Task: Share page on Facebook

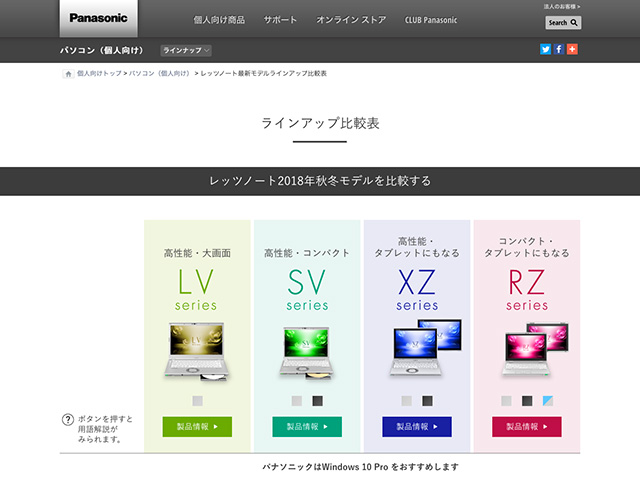Action: point(559,49)
